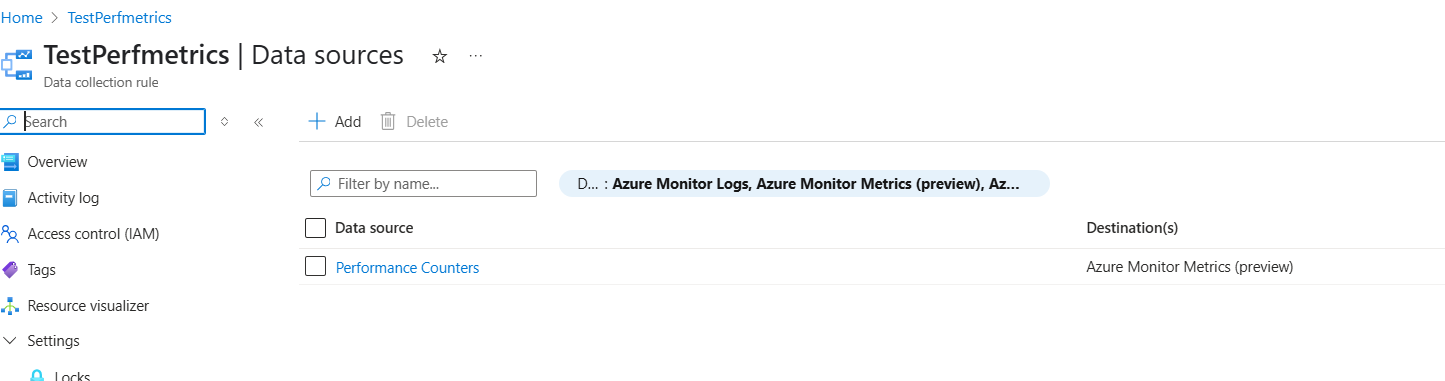Click the data collection rule resource icon
Image resolution: width=1445 pixels, height=381 pixels.
click(17, 64)
